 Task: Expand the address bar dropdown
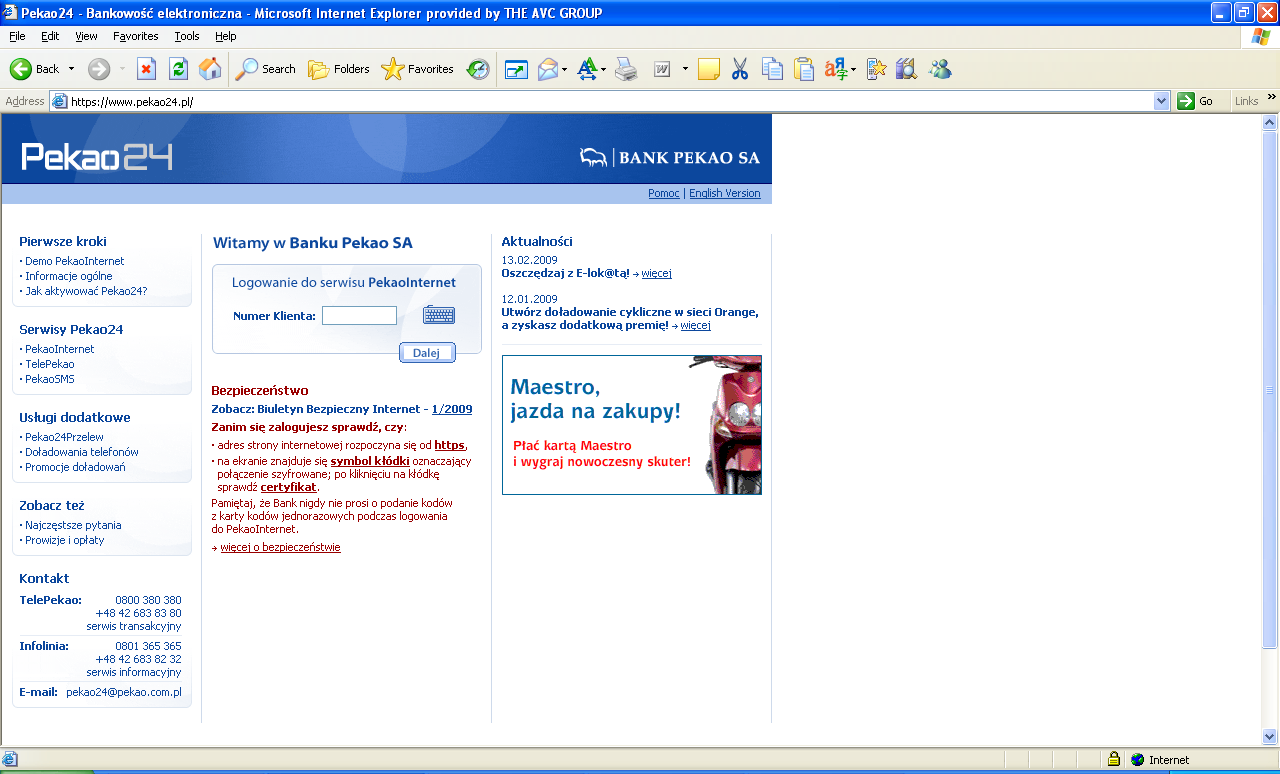pyautogui.click(x=1161, y=101)
